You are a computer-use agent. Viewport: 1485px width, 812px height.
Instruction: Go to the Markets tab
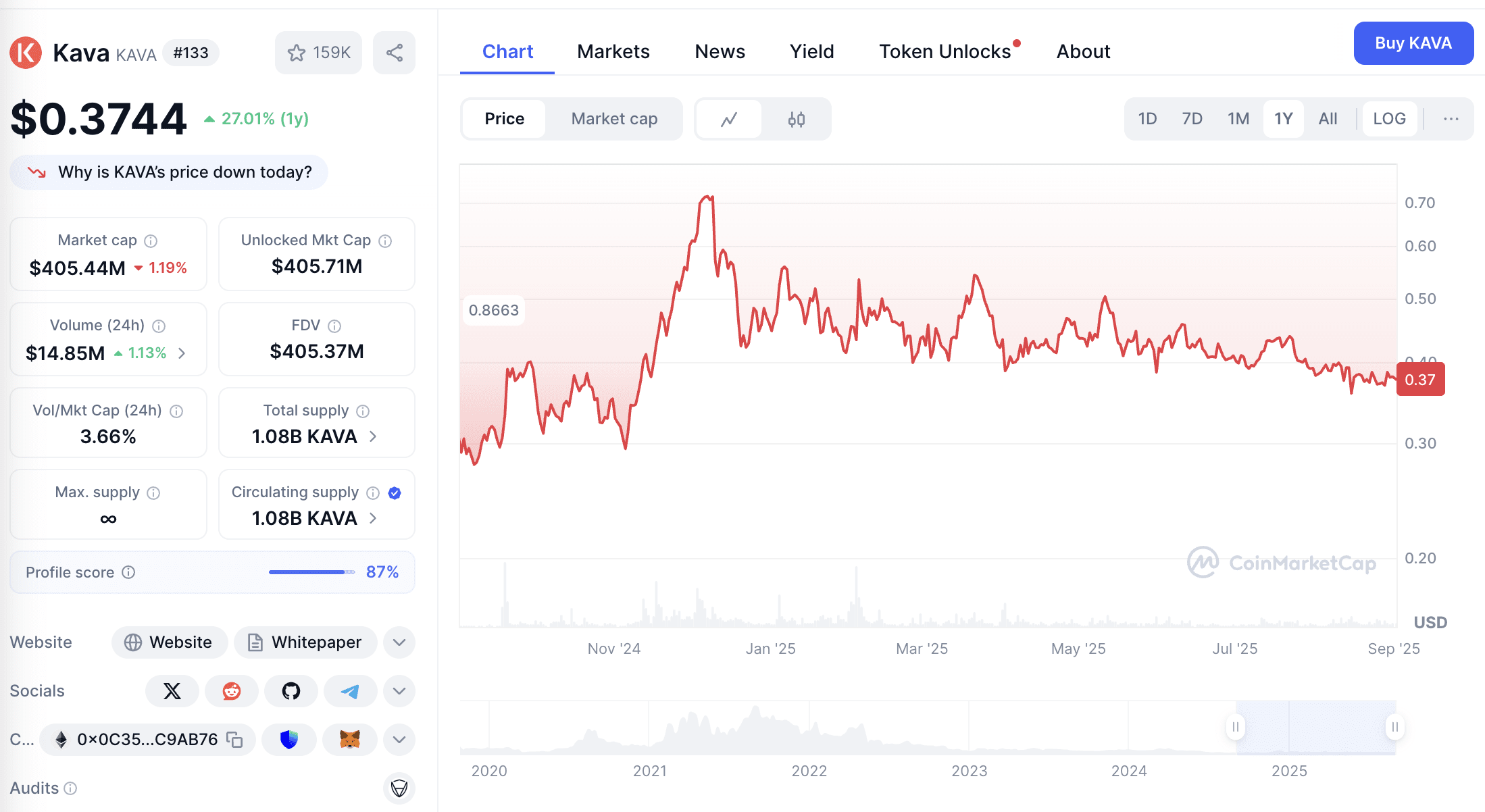tap(613, 51)
